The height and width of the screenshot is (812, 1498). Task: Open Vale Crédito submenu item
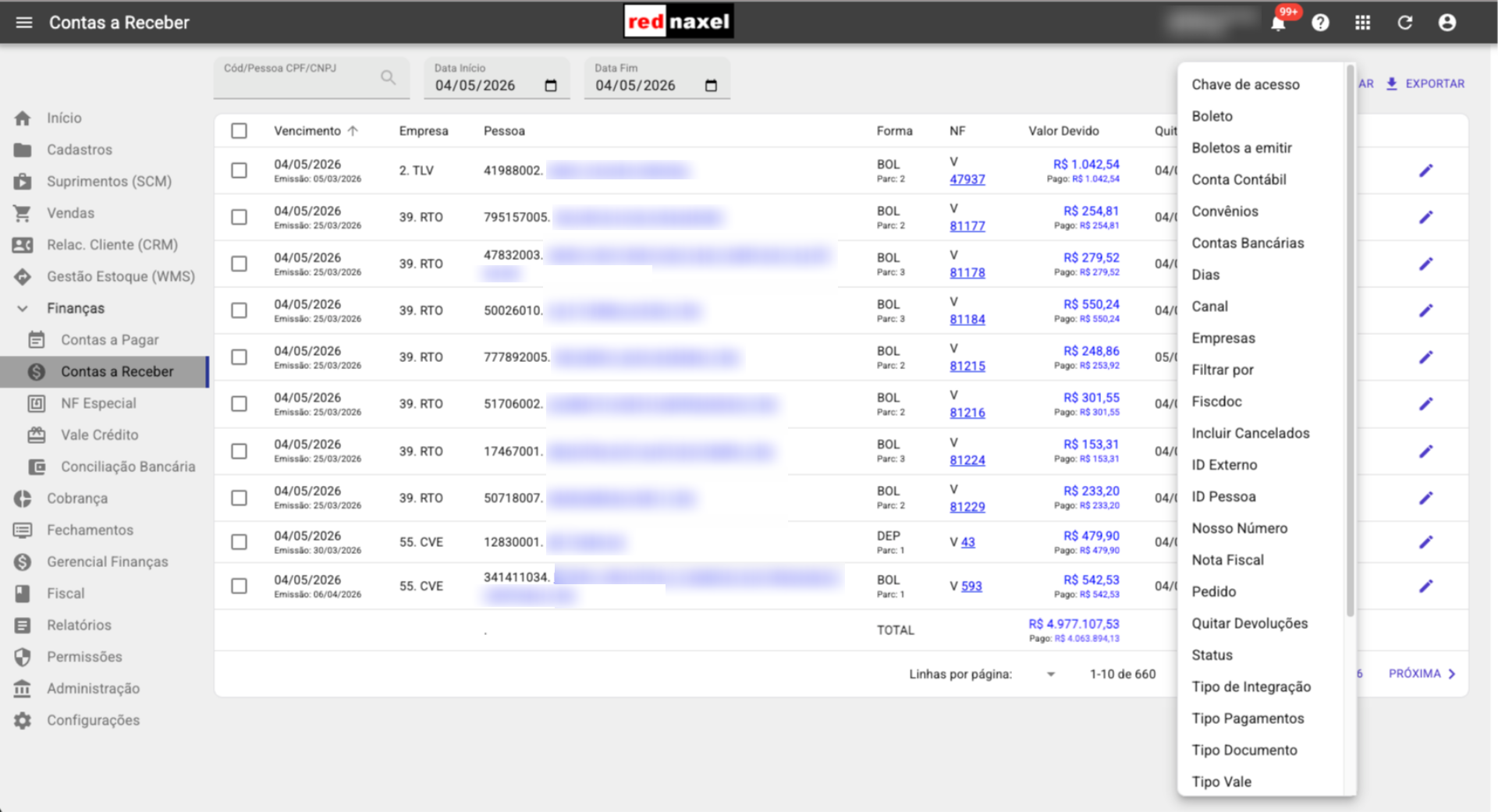point(99,435)
